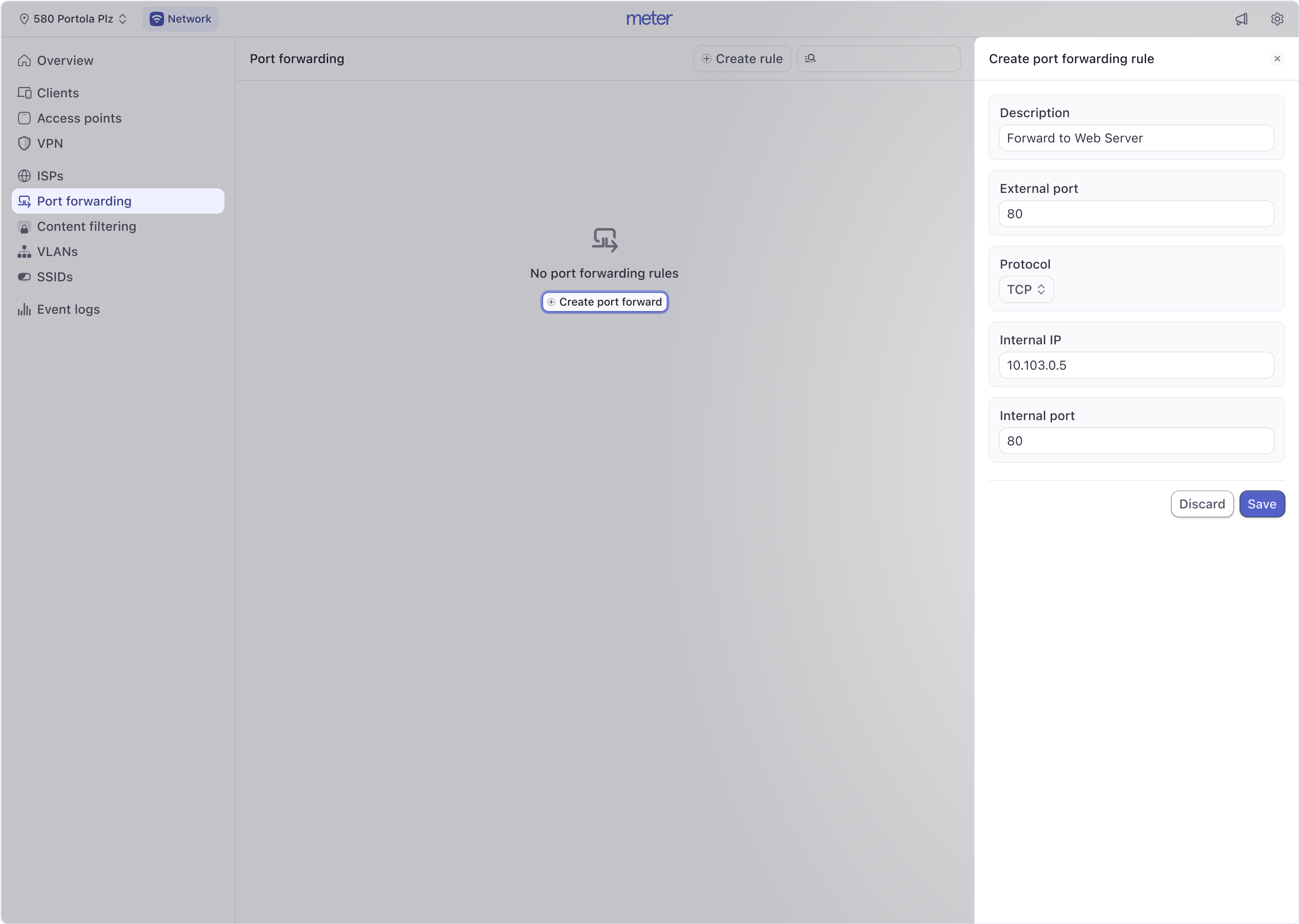Edit the Internal IP field
This screenshot has height=924, width=1299.
(x=1136, y=365)
